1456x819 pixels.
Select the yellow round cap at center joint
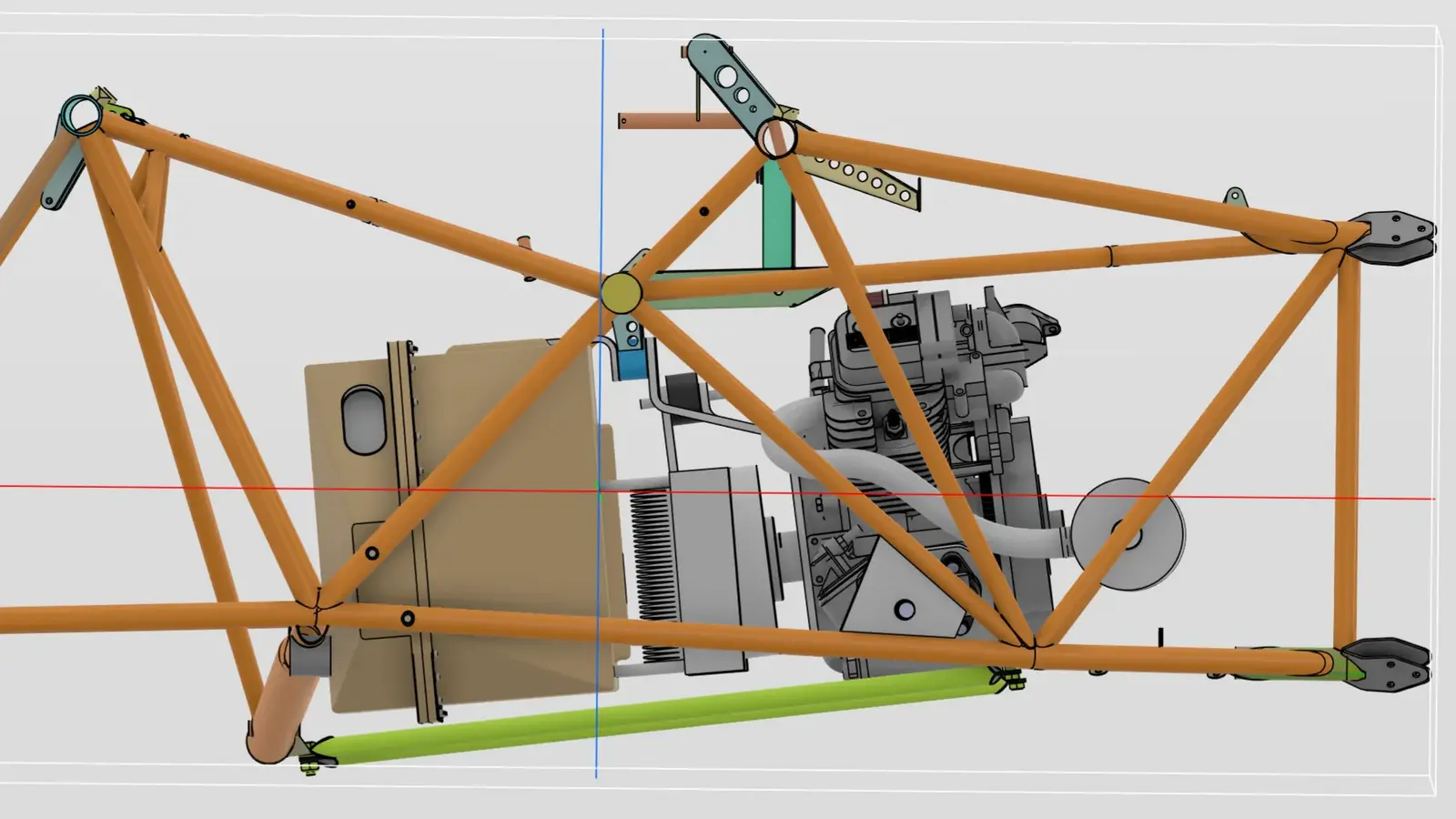(621, 292)
